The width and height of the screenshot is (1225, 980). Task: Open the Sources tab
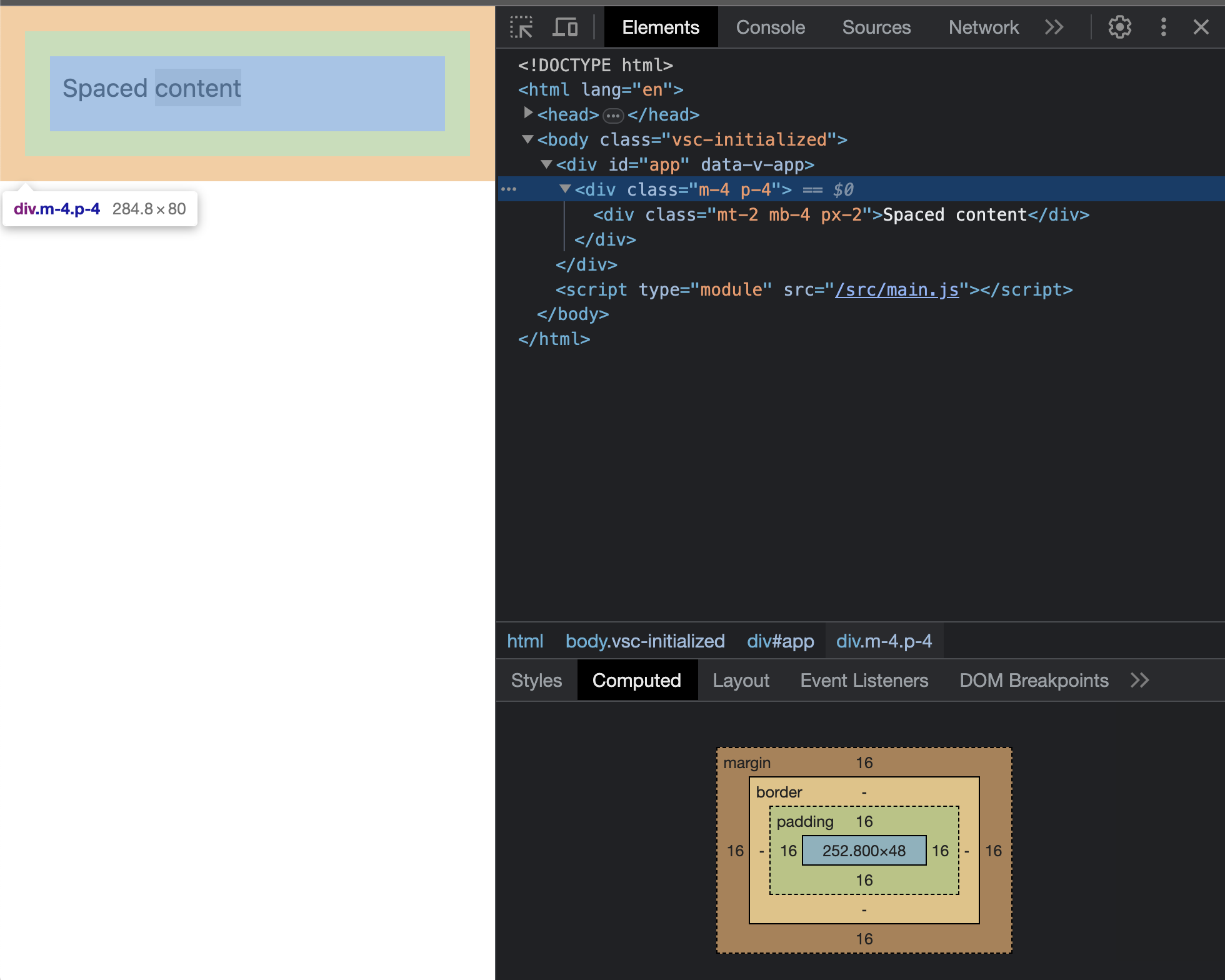click(876, 27)
